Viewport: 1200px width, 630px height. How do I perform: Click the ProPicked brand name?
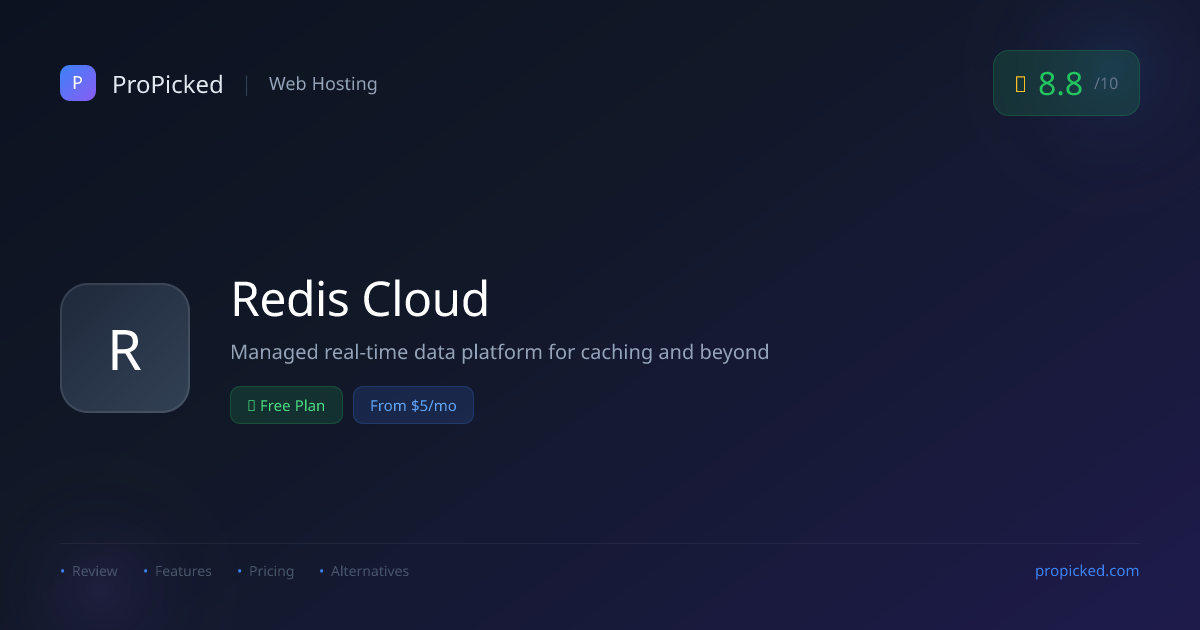pyautogui.click(x=168, y=84)
